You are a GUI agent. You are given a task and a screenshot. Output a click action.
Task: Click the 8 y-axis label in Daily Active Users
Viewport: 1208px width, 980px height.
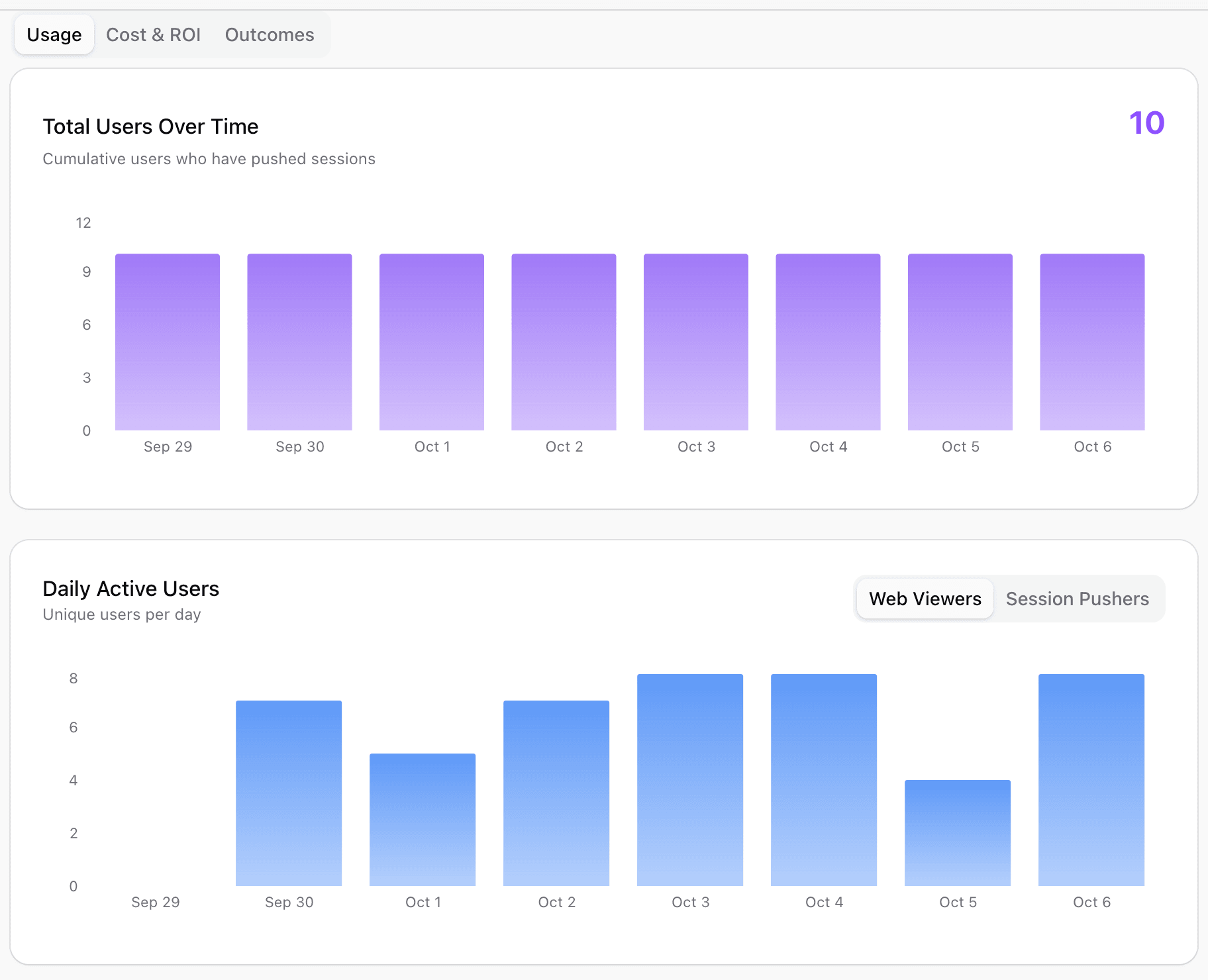[x=74, y=678]
